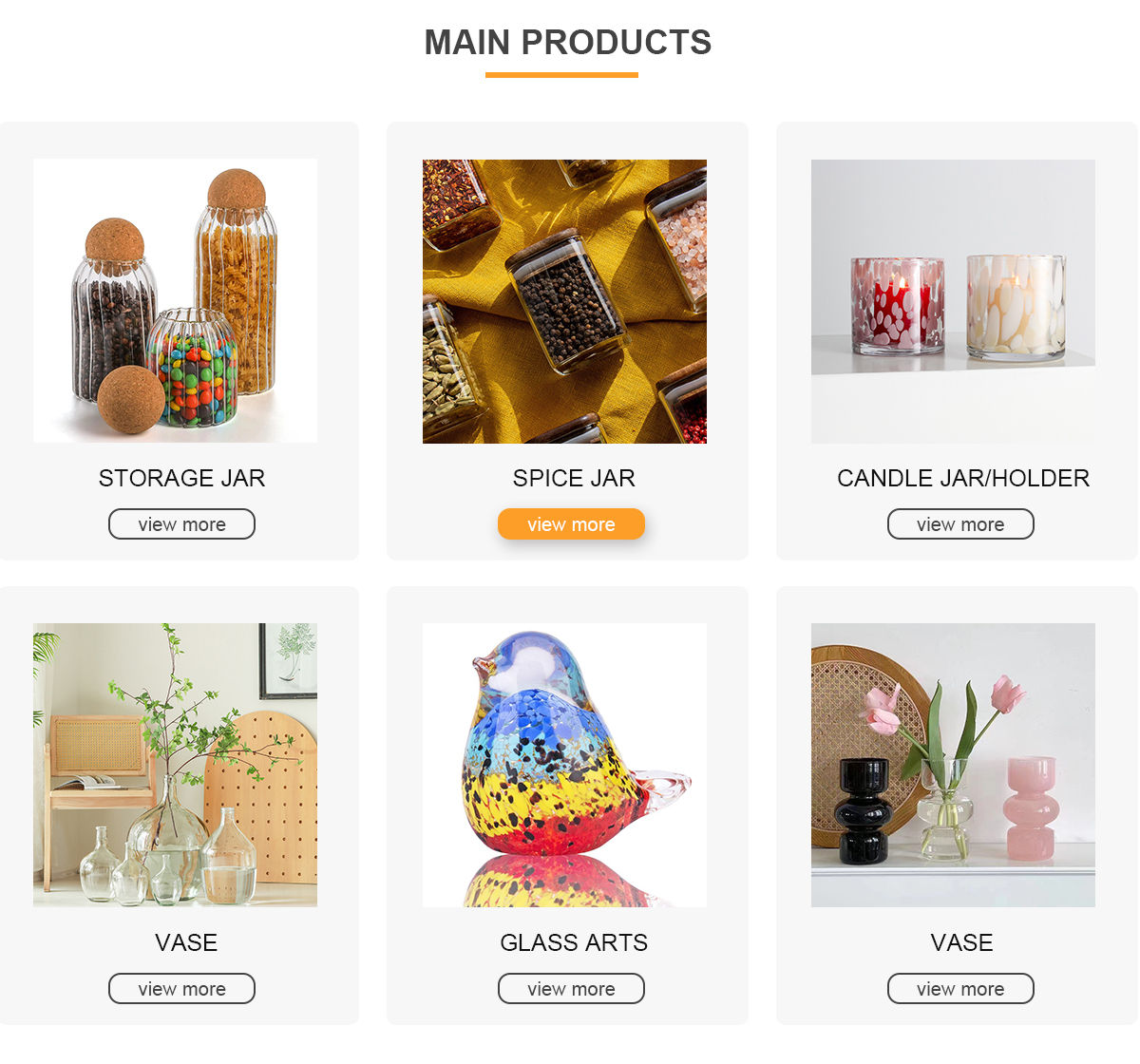Click the MAIN PRODUCTS heading
The width and height of the screenshot is (1140, 1064).
pos(568,43)
